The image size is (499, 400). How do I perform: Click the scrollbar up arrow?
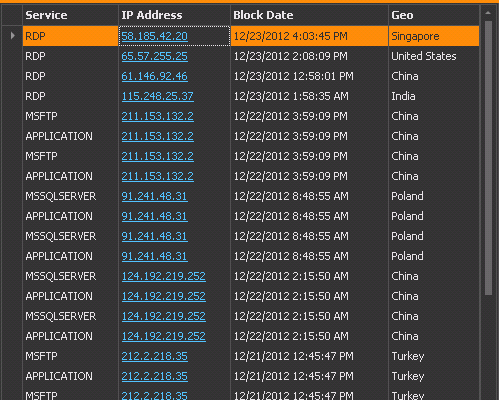488,13
